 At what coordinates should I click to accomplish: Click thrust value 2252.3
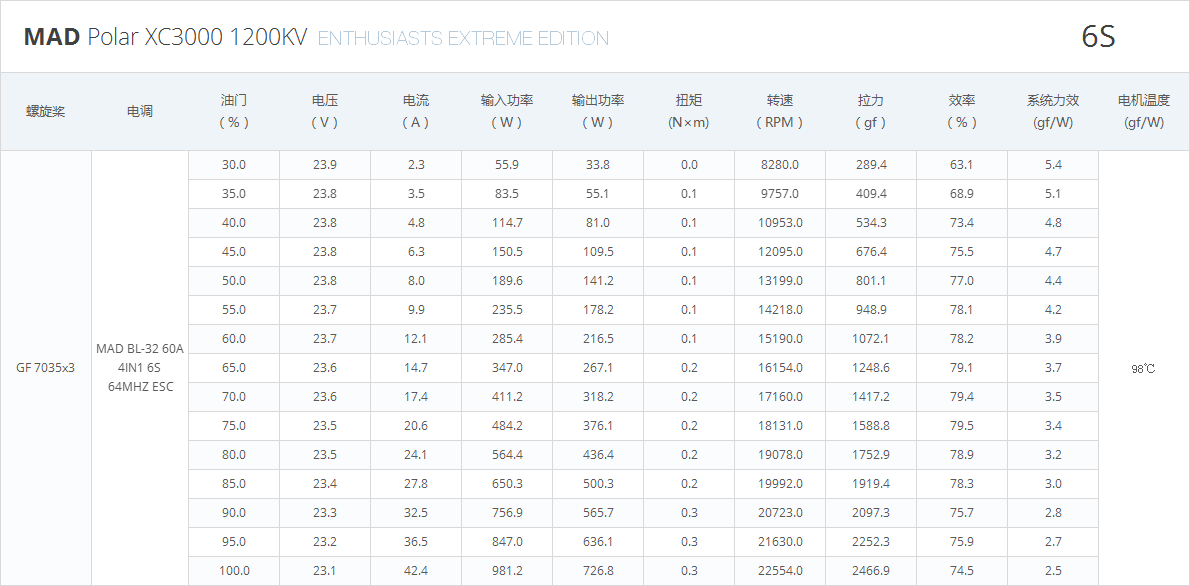coord(871,541)
